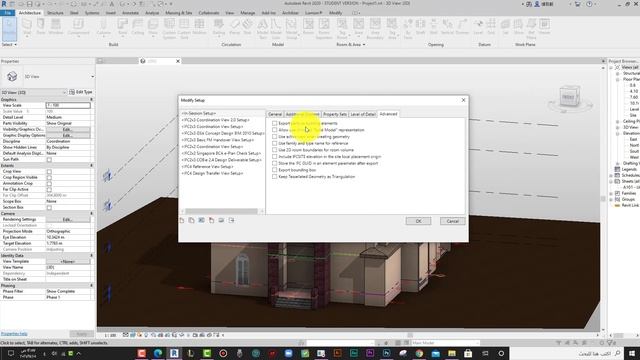Image resolution: width=640 pixels, height=360 pixels.
Task: Click the View Template <None> button
Action: point(68,261)
